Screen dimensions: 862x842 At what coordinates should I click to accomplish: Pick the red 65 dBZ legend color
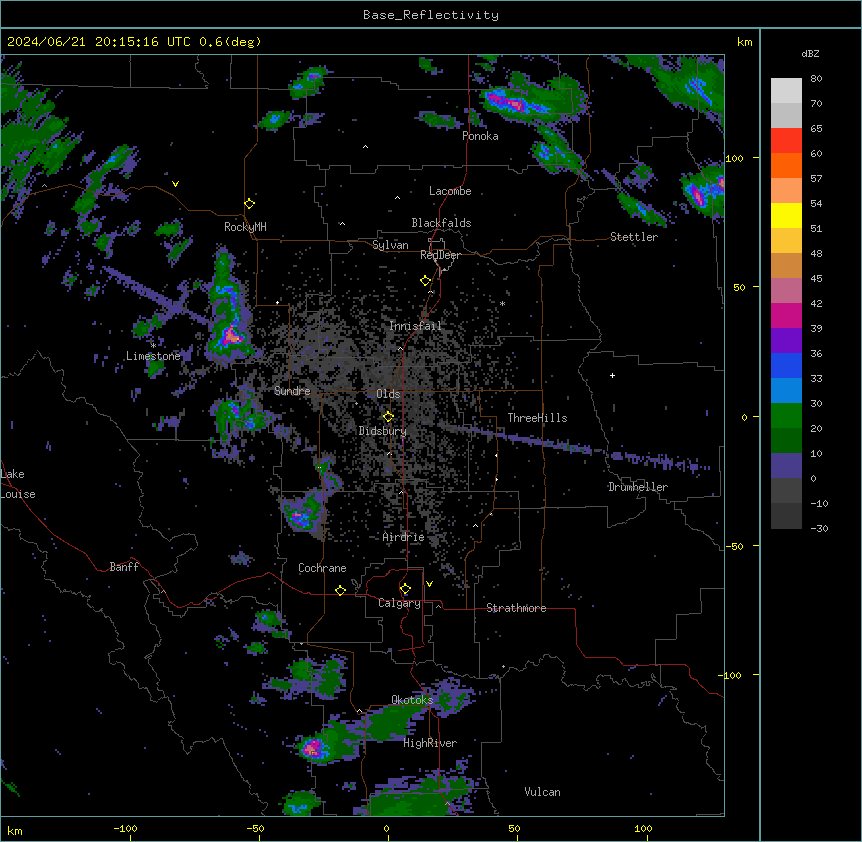(786, 141)
